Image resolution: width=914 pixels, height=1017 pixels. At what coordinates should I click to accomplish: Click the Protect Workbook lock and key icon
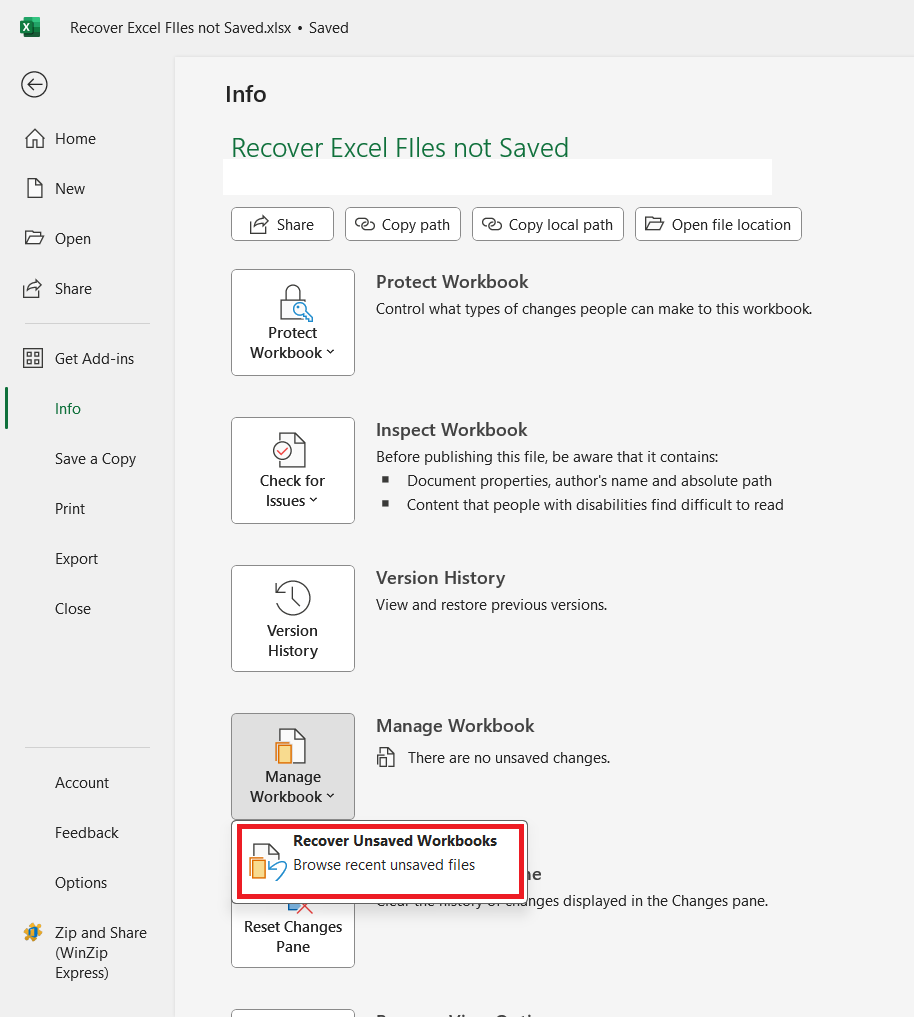[x=296, y=303]
